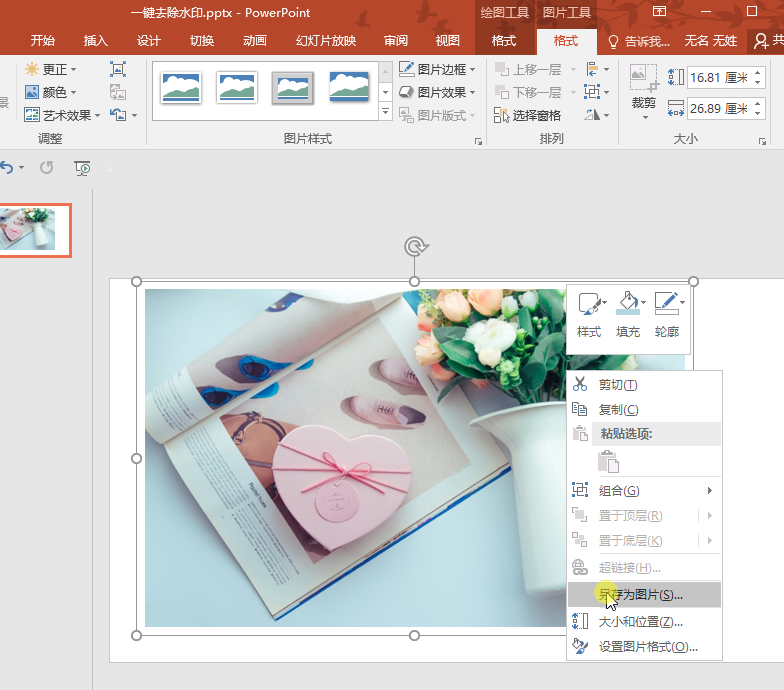Decrease picture width with down stepper
The image size is (784, 690).
758,114
